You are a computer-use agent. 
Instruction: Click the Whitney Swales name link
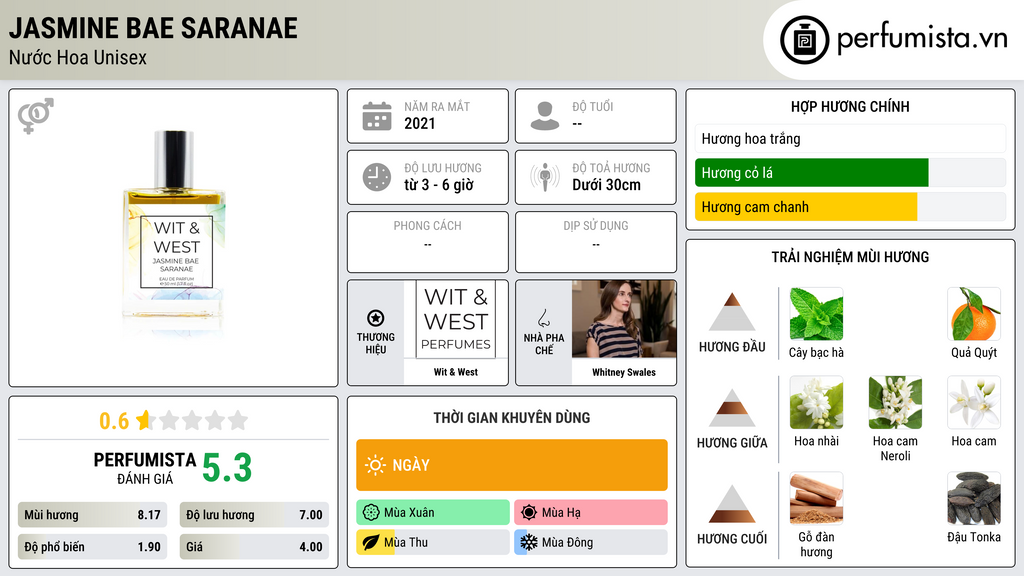click(624, 372)
